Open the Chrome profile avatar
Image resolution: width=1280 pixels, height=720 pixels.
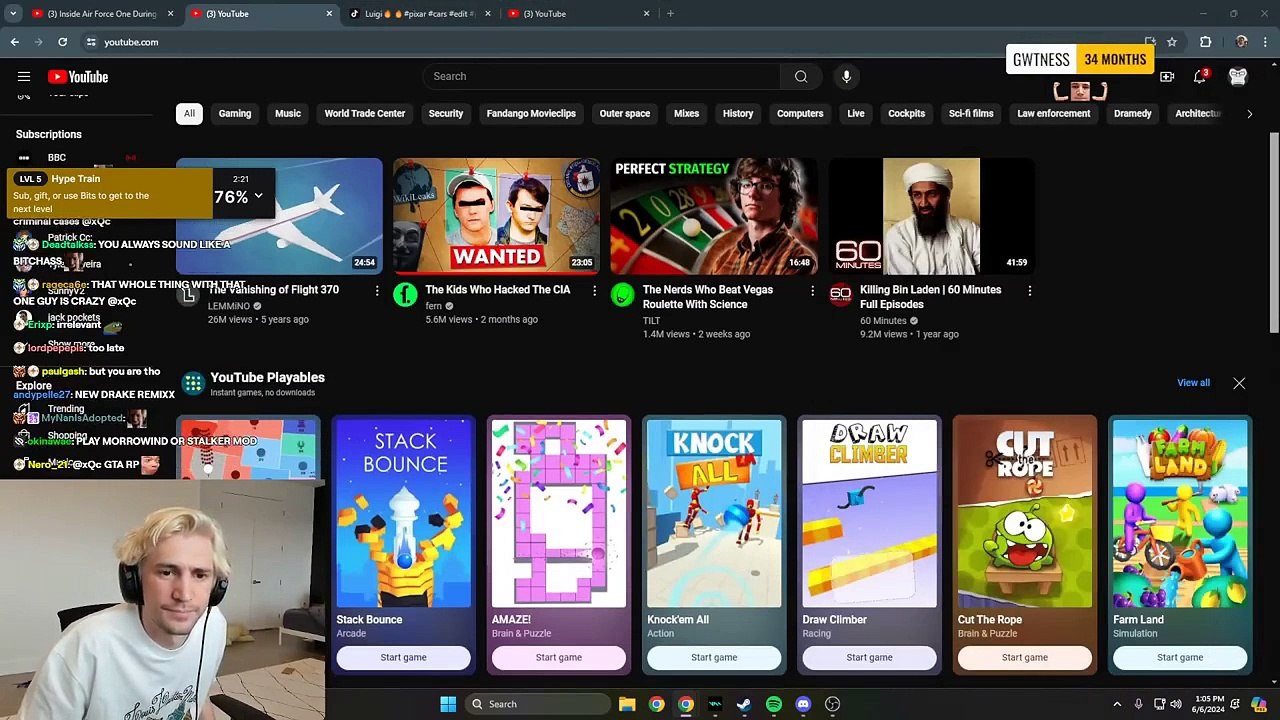[1241, 42]
